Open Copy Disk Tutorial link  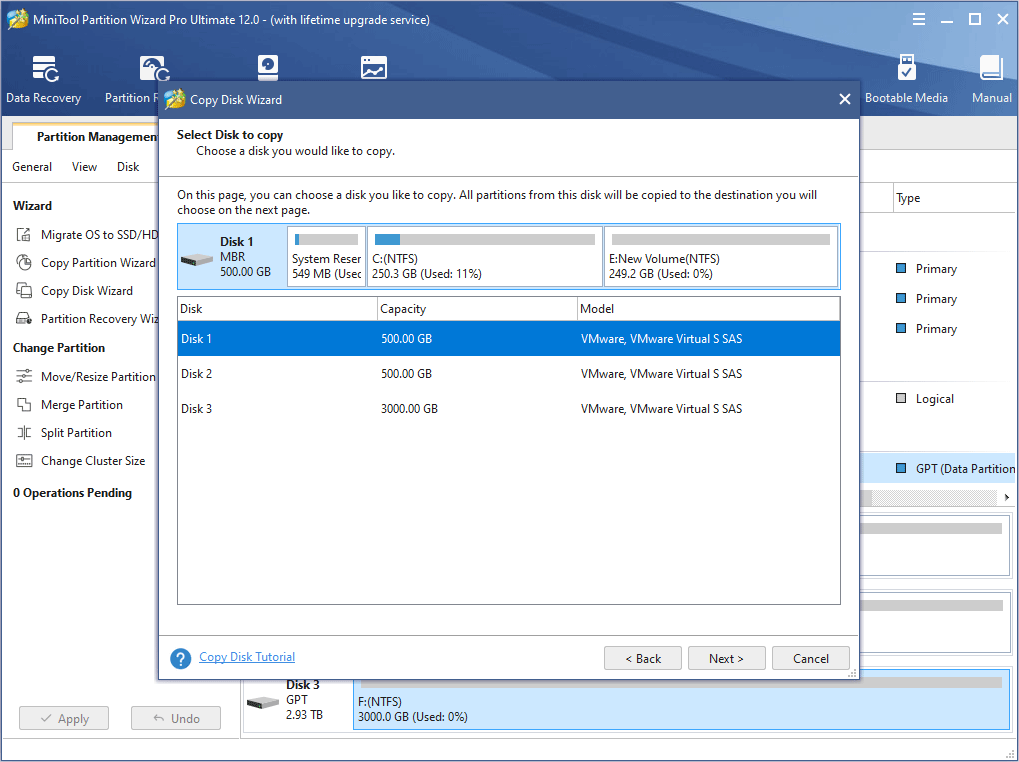(247, 657)
